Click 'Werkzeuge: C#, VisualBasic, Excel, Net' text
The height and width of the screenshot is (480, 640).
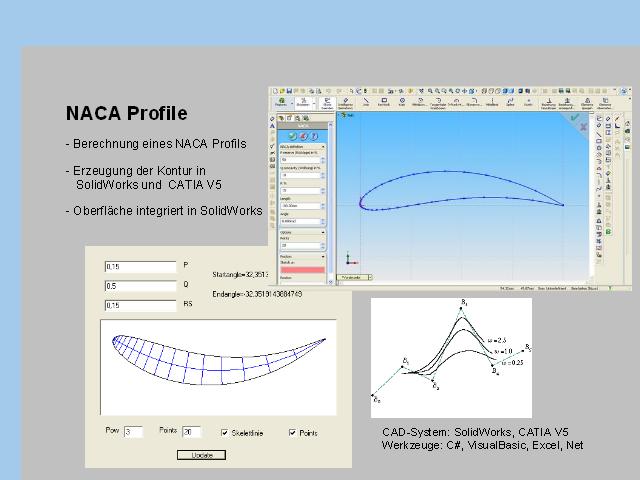(482, 445)
